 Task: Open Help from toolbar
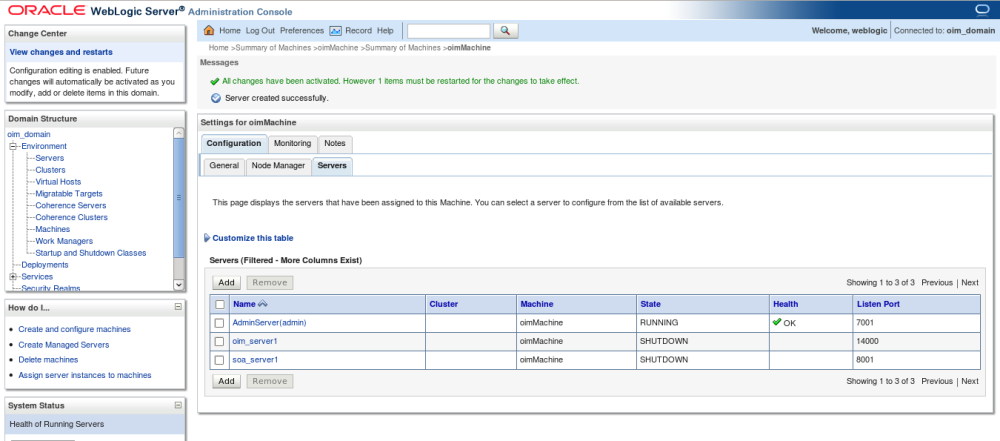coord(385,31)
